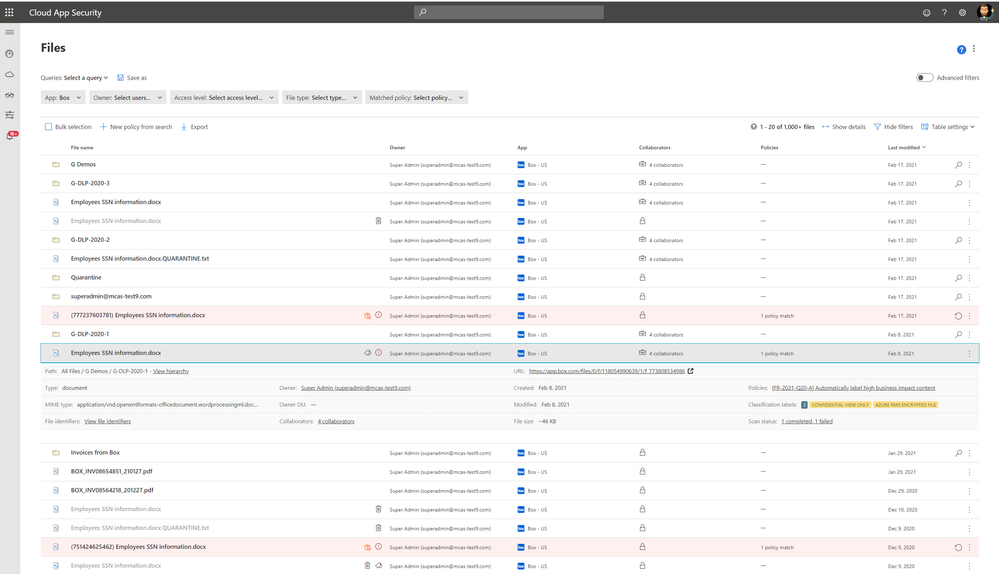
Task: Open the Super Admin owner link in details
Action: (x=356, y=387)
